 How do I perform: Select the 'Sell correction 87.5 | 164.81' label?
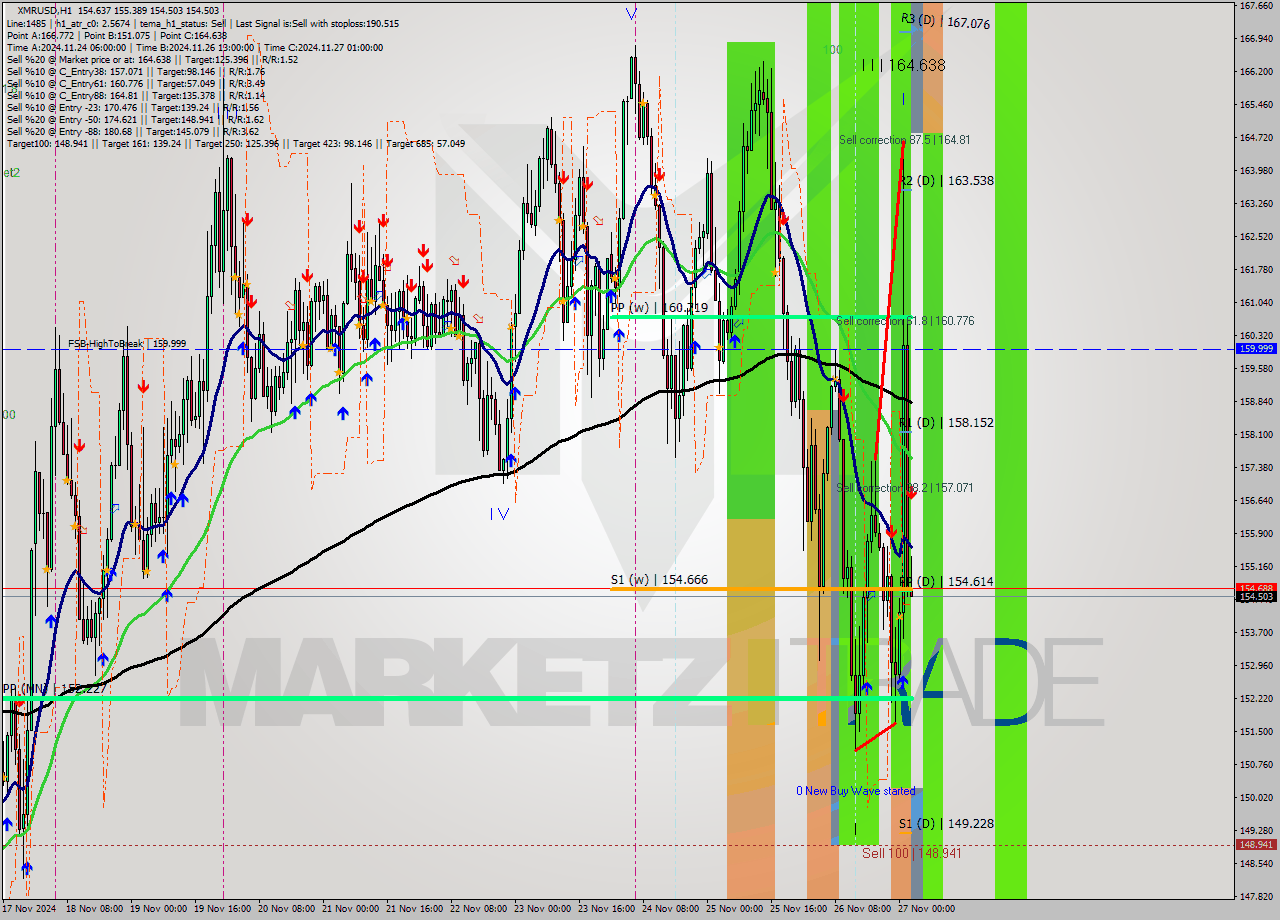[904, 140]
